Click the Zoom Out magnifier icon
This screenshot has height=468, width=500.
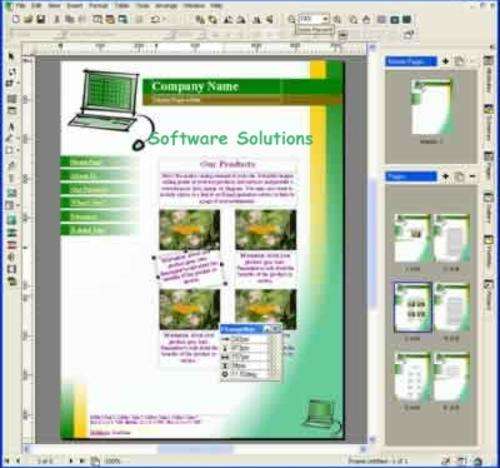291,19
